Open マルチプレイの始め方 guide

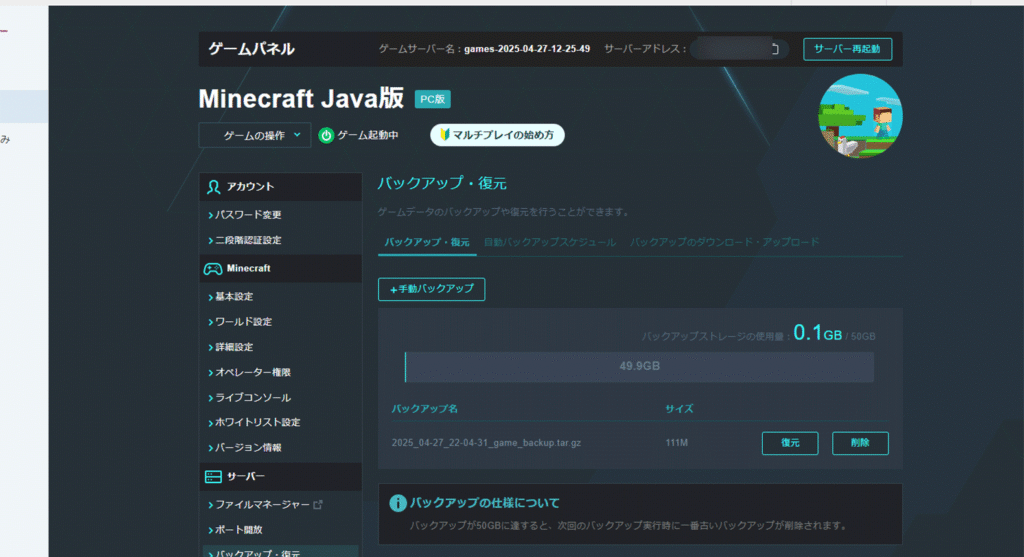coord(497,135)
